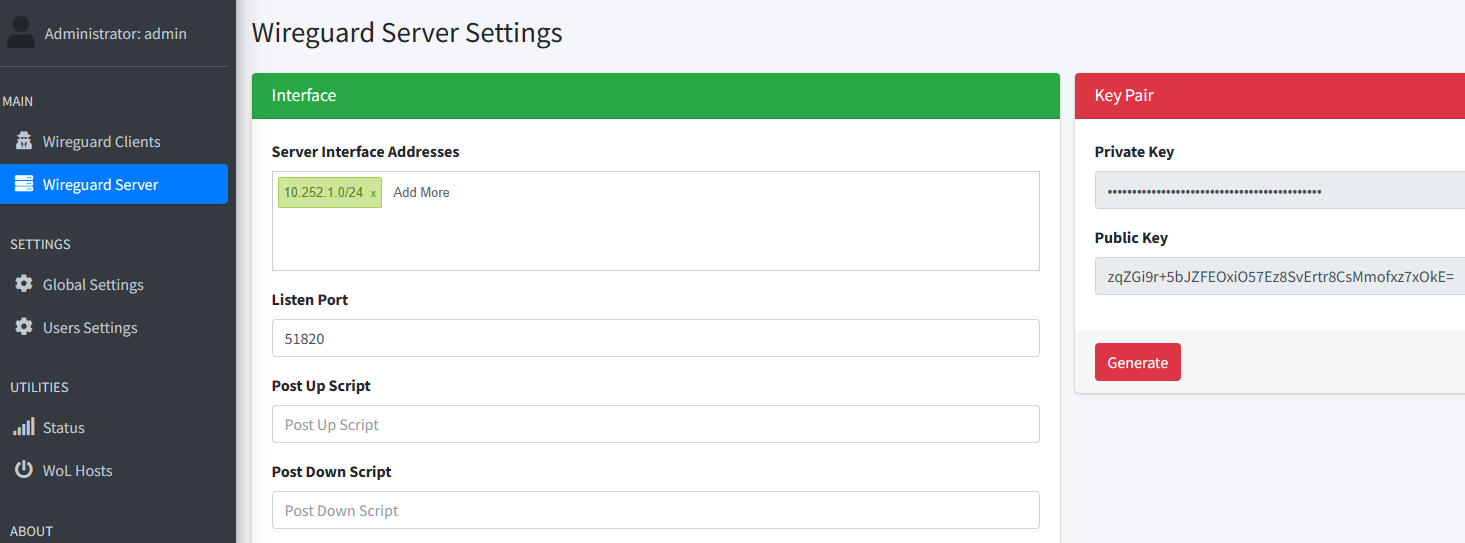This screenshot has width=1465, height=543.
Task: Click the Wireguard Server sidebar icon
Action: point(23,185)
